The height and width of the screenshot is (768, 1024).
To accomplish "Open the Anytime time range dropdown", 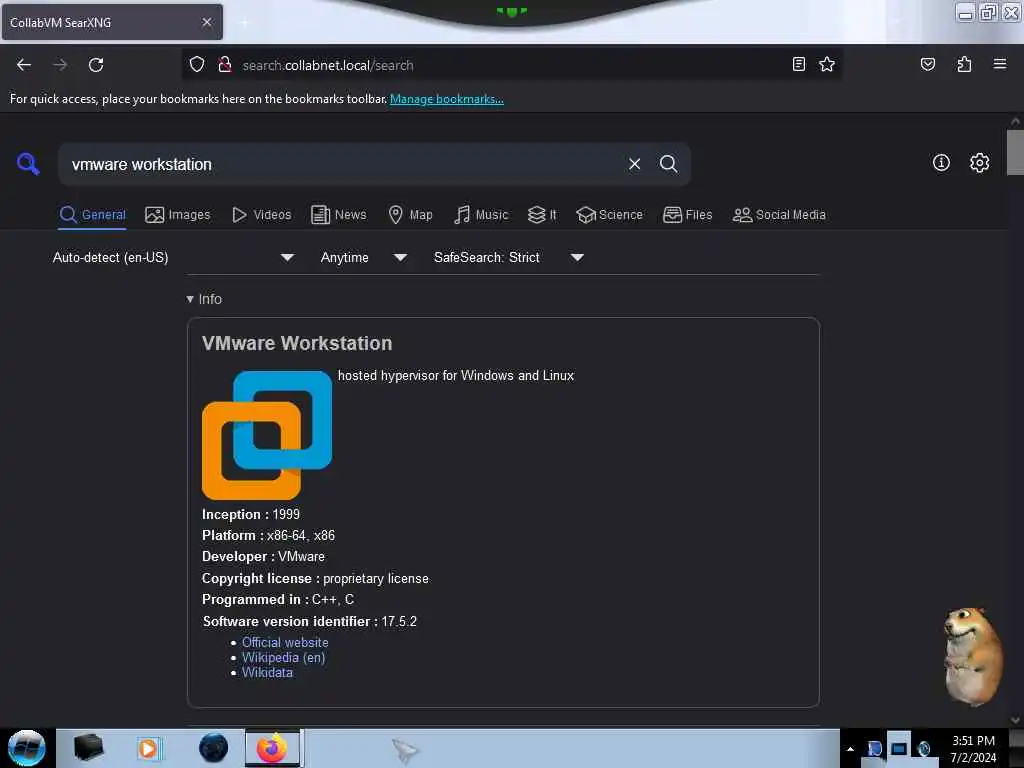I will (x=364, y=257).
